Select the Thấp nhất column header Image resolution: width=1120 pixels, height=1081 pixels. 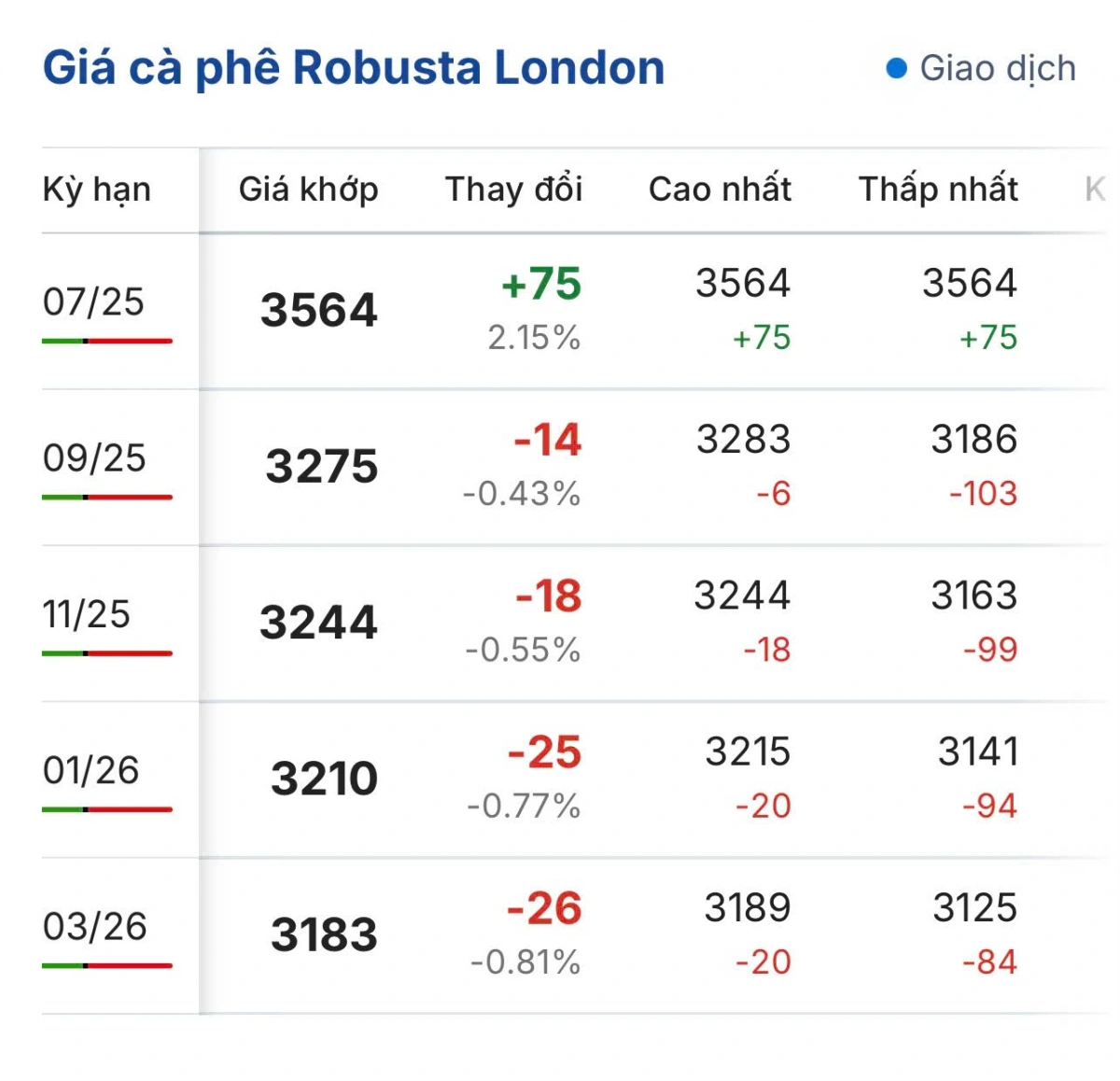point(938,190)
